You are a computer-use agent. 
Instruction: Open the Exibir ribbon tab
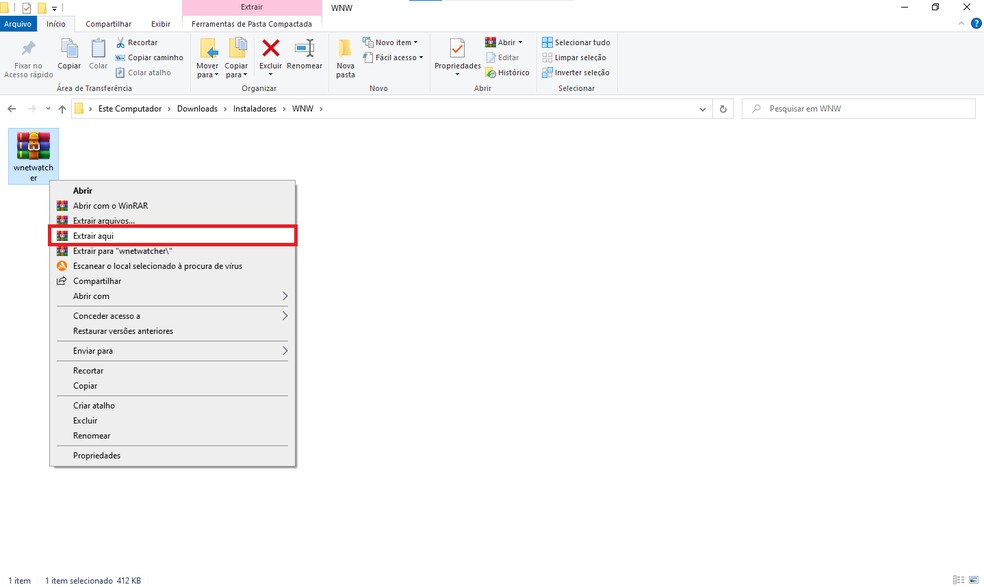coord(160,23)
